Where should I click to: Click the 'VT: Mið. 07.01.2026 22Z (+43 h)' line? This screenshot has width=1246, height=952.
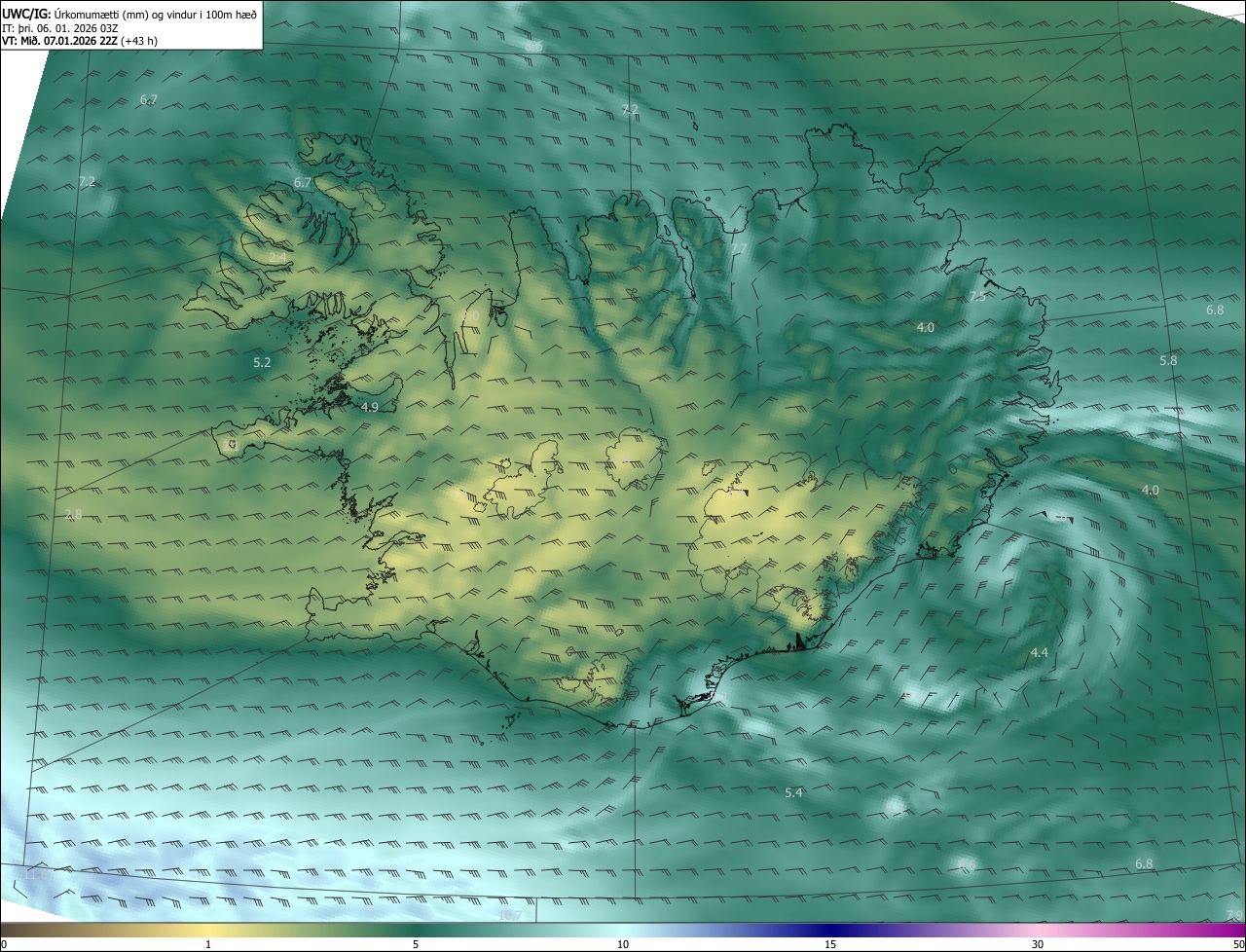pos(79,41)
